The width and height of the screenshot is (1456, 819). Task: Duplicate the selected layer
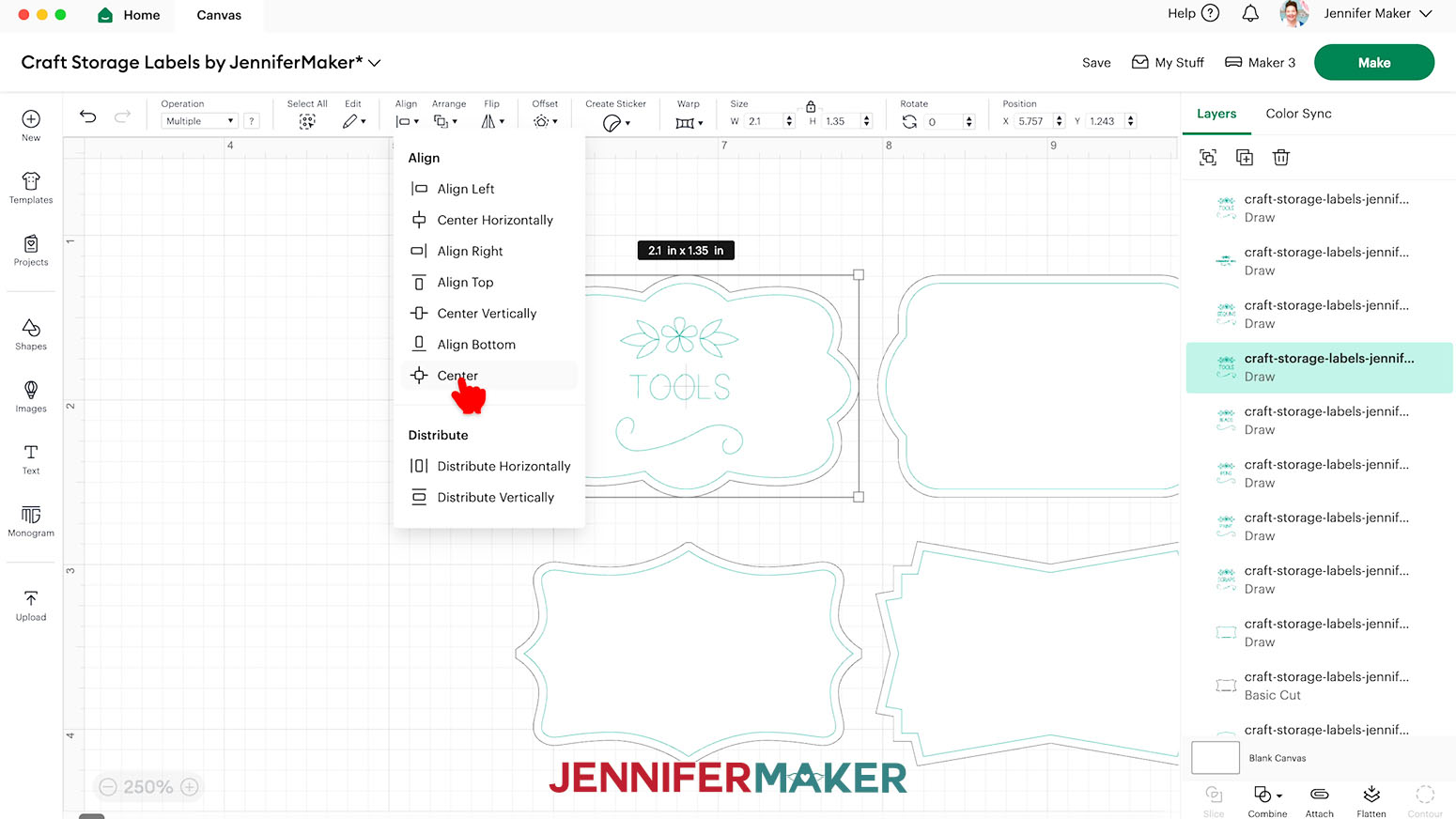[1245, 158]
